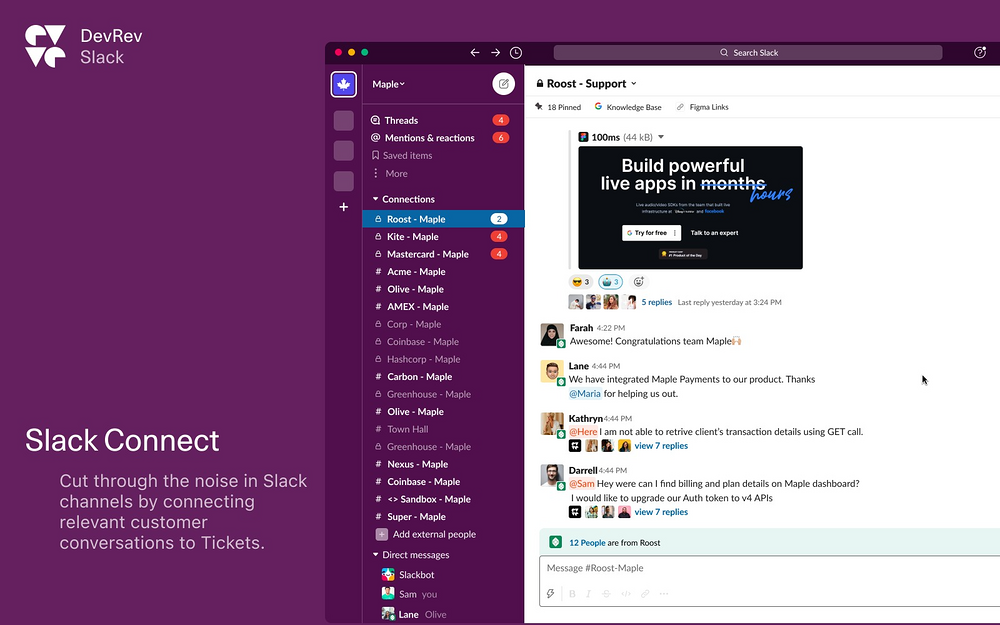This screenshot has height=625, width=1000.
Task: Click the Search Slack field
Action: click(747, 52)
